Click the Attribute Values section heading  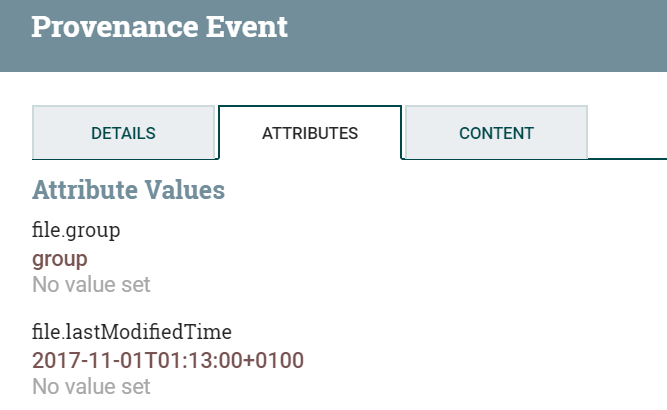[128, 189]
